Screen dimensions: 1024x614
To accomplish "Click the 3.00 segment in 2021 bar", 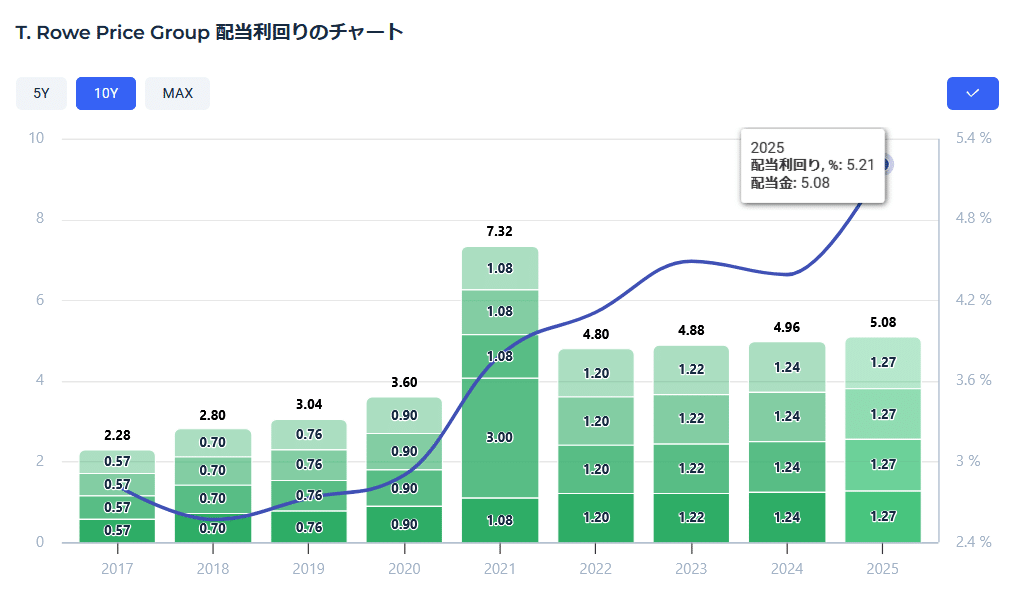I will click(500, 437).
